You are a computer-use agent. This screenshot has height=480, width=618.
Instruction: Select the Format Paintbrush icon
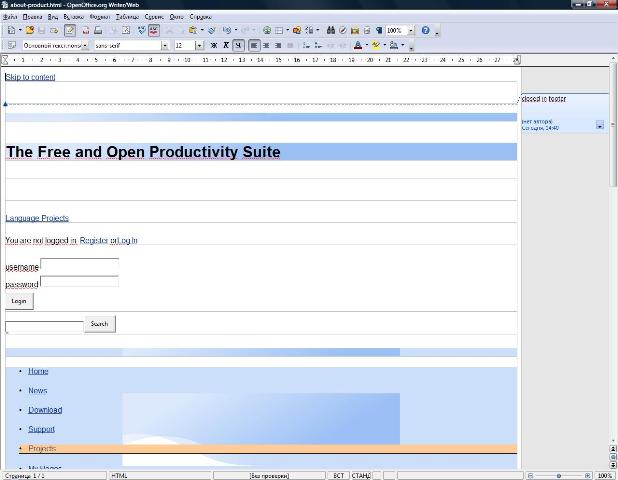tap(212, 30)
